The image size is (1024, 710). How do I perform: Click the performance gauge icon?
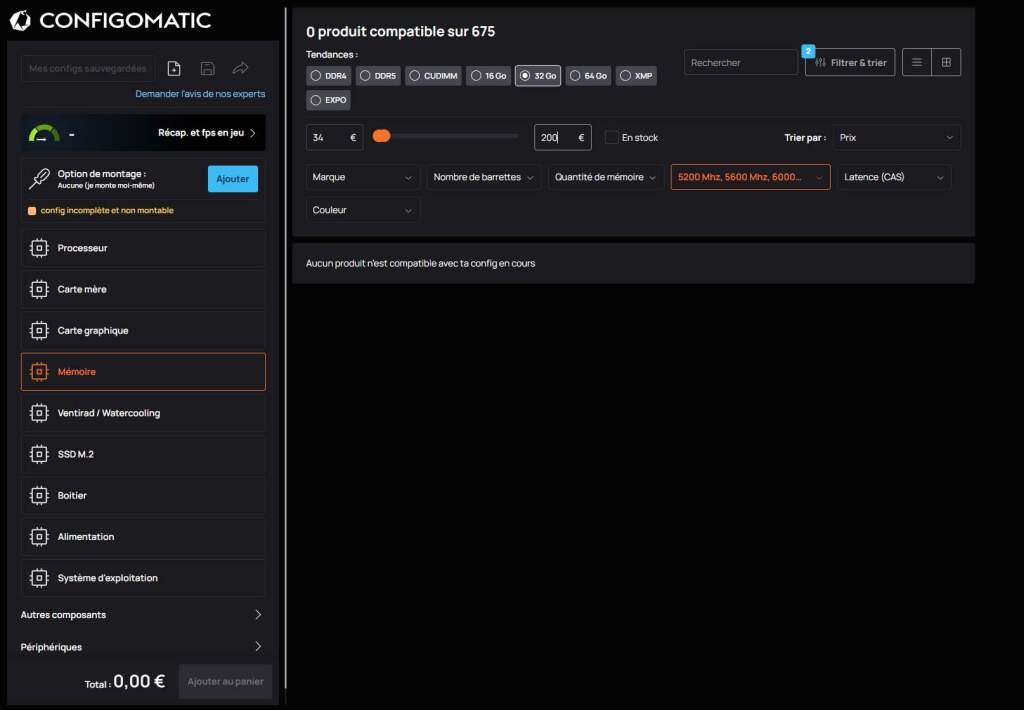pos(44,133)
